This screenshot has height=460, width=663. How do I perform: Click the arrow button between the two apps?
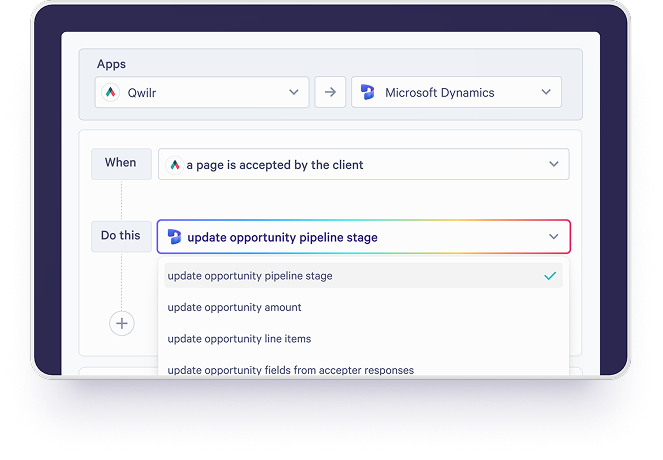coord(330,92)
